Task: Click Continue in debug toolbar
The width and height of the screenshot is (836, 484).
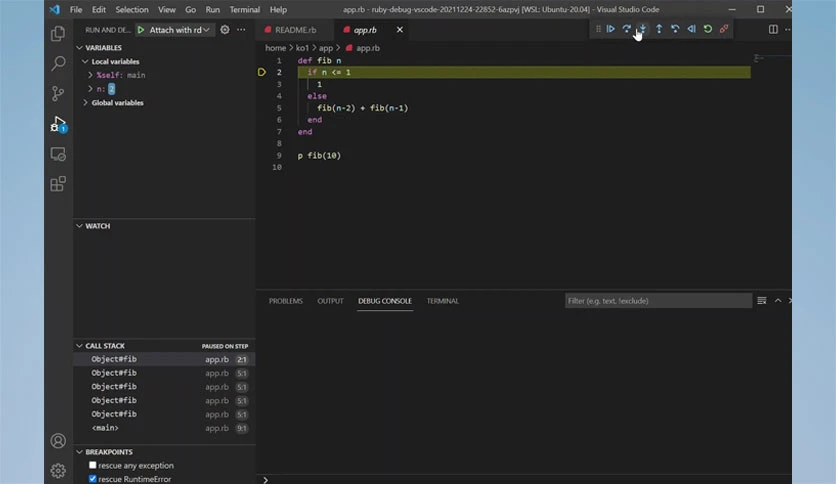Action: tap(610, 29)
